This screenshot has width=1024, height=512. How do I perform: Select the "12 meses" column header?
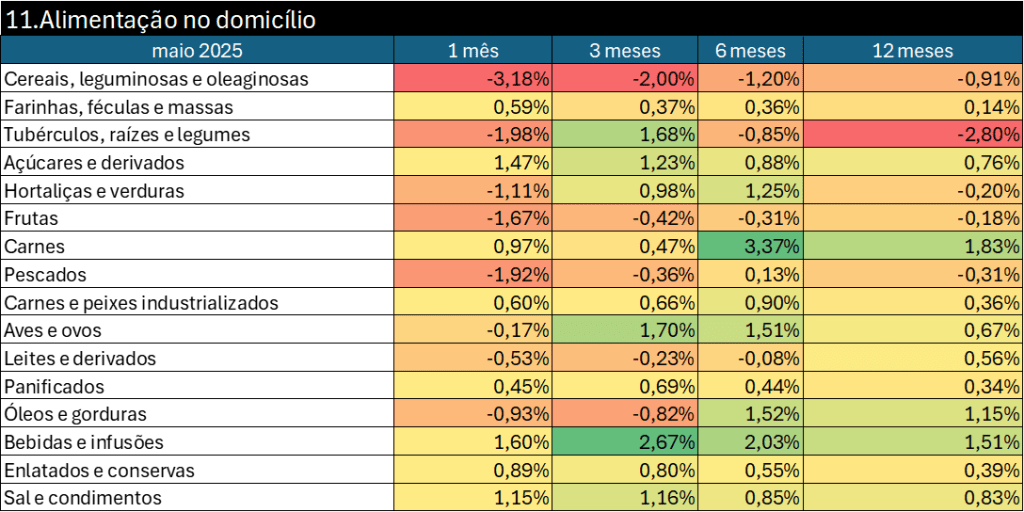[912, 50]
